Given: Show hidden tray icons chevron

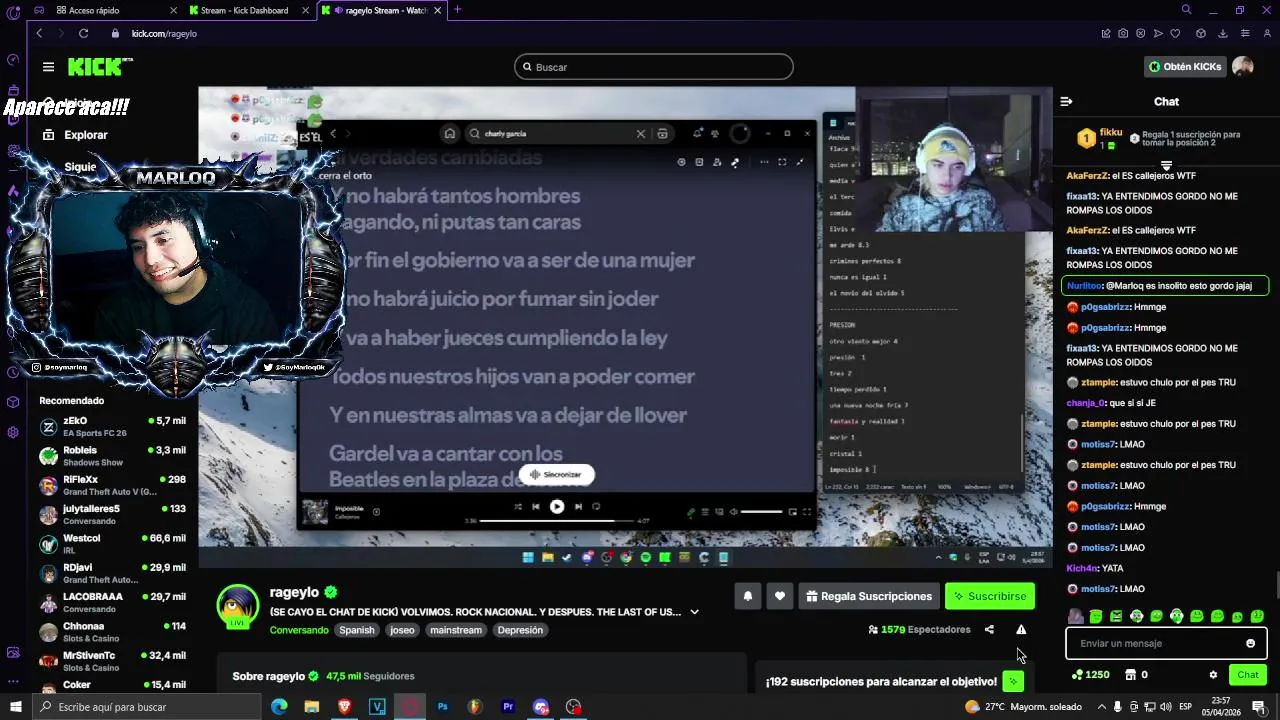Looking at the screenshot, I should coord(1103,707).
